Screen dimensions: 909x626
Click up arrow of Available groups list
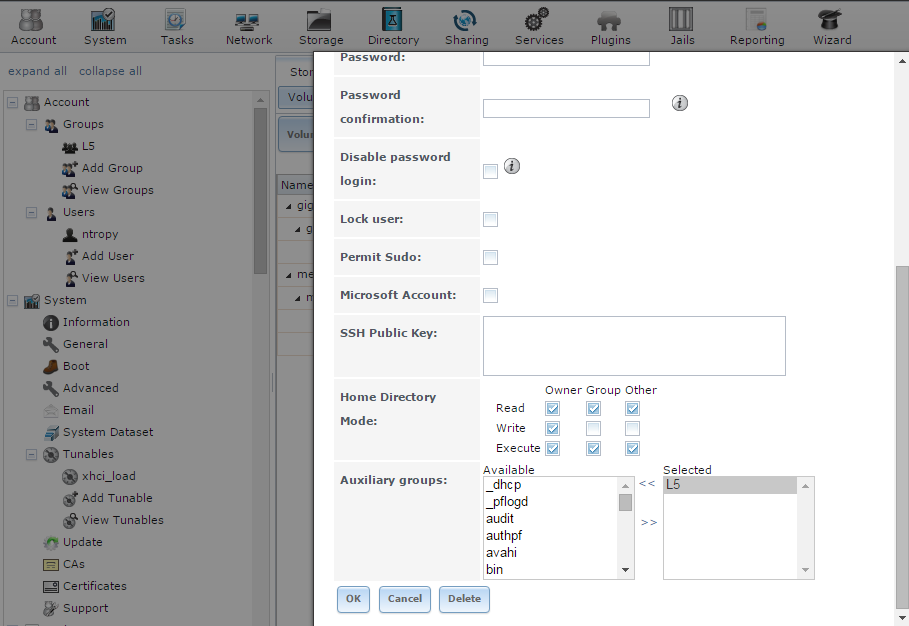click(626, 486)
